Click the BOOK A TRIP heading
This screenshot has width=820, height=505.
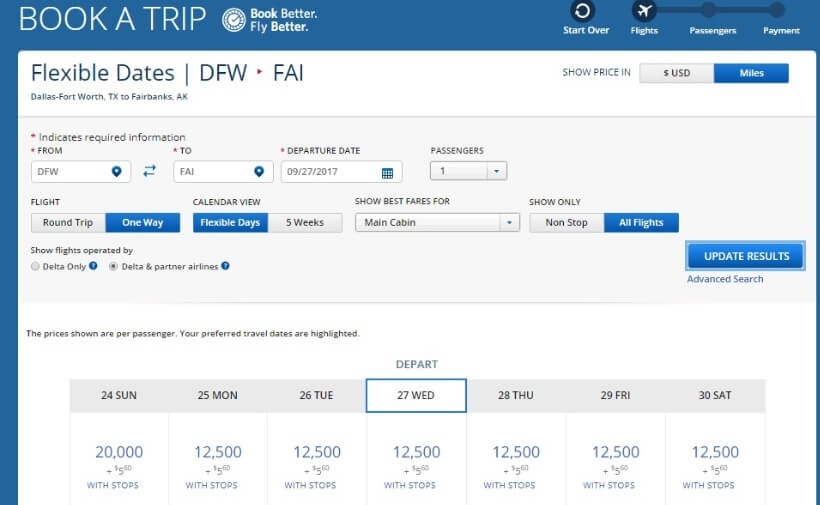tap(112, 19)
